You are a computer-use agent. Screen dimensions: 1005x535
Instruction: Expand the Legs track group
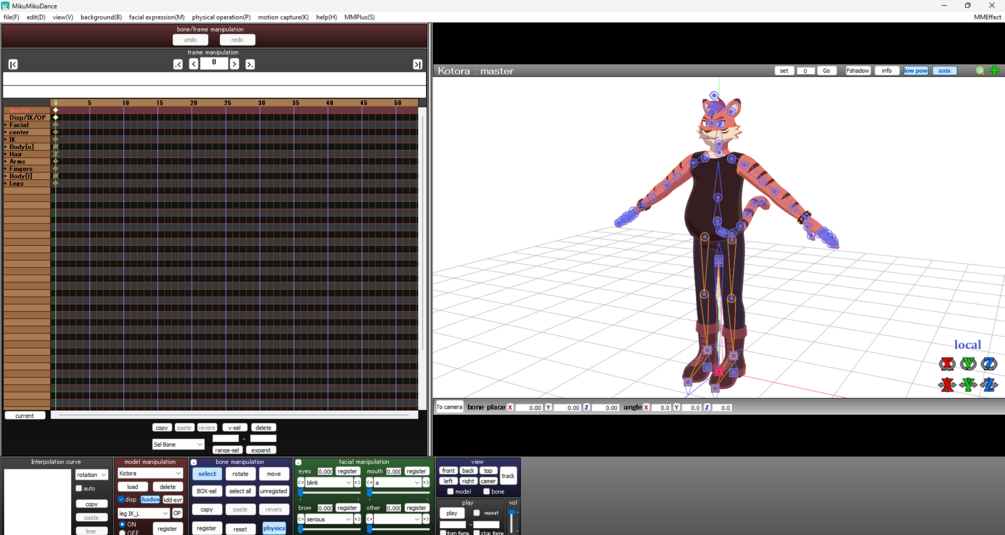click(6, 183)
